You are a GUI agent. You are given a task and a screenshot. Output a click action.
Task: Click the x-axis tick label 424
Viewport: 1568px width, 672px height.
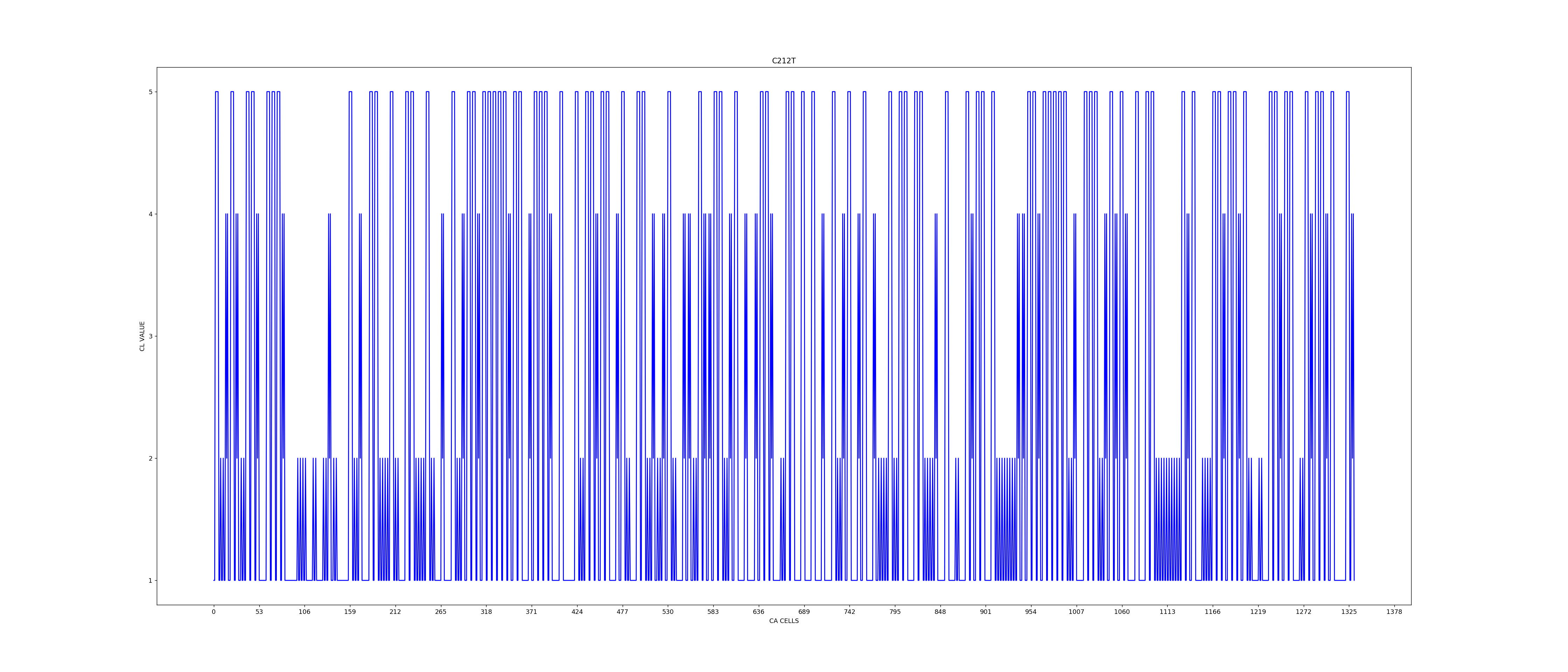[x=577, y=612]
